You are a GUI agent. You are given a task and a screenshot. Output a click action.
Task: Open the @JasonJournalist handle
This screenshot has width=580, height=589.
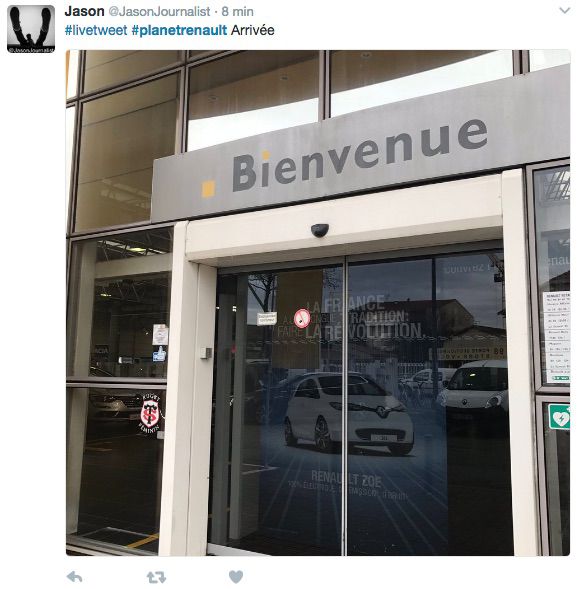click(159, 11)
